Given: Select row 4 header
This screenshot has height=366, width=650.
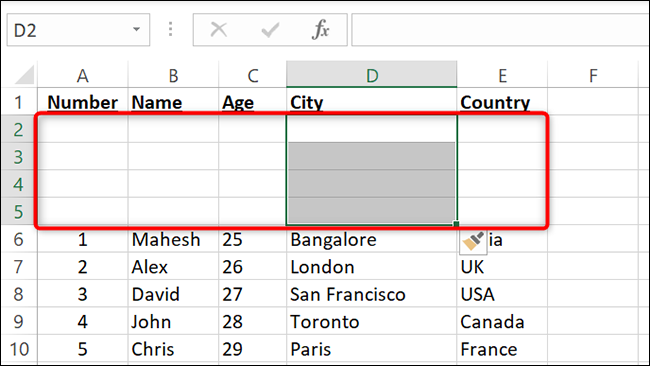Looking at the screenshot, I should coord(19,184).
